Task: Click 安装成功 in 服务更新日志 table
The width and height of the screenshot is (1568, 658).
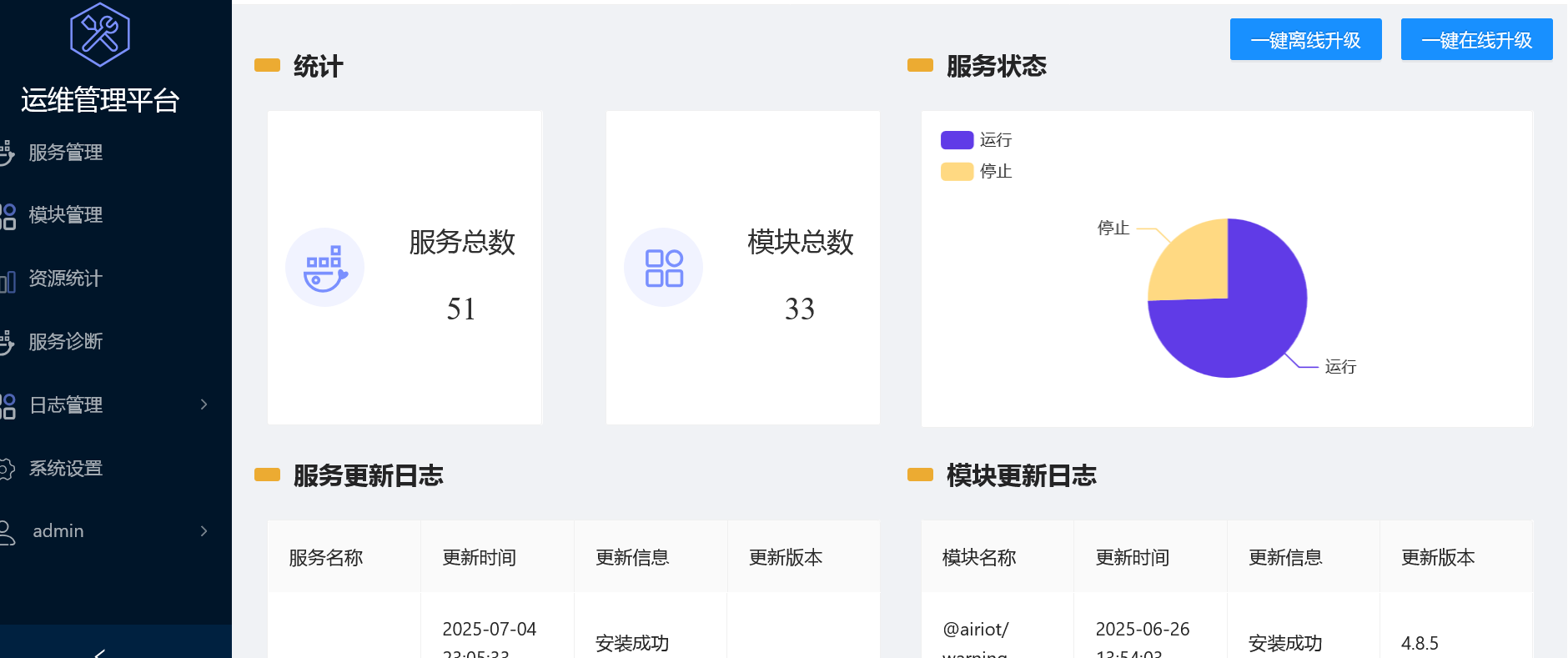Action: [x=632, y=644]
